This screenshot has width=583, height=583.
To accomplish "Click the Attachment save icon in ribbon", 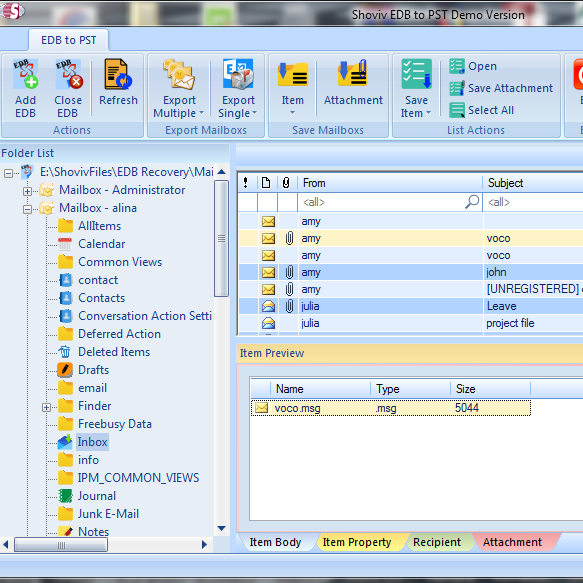I will click(353, 73).
